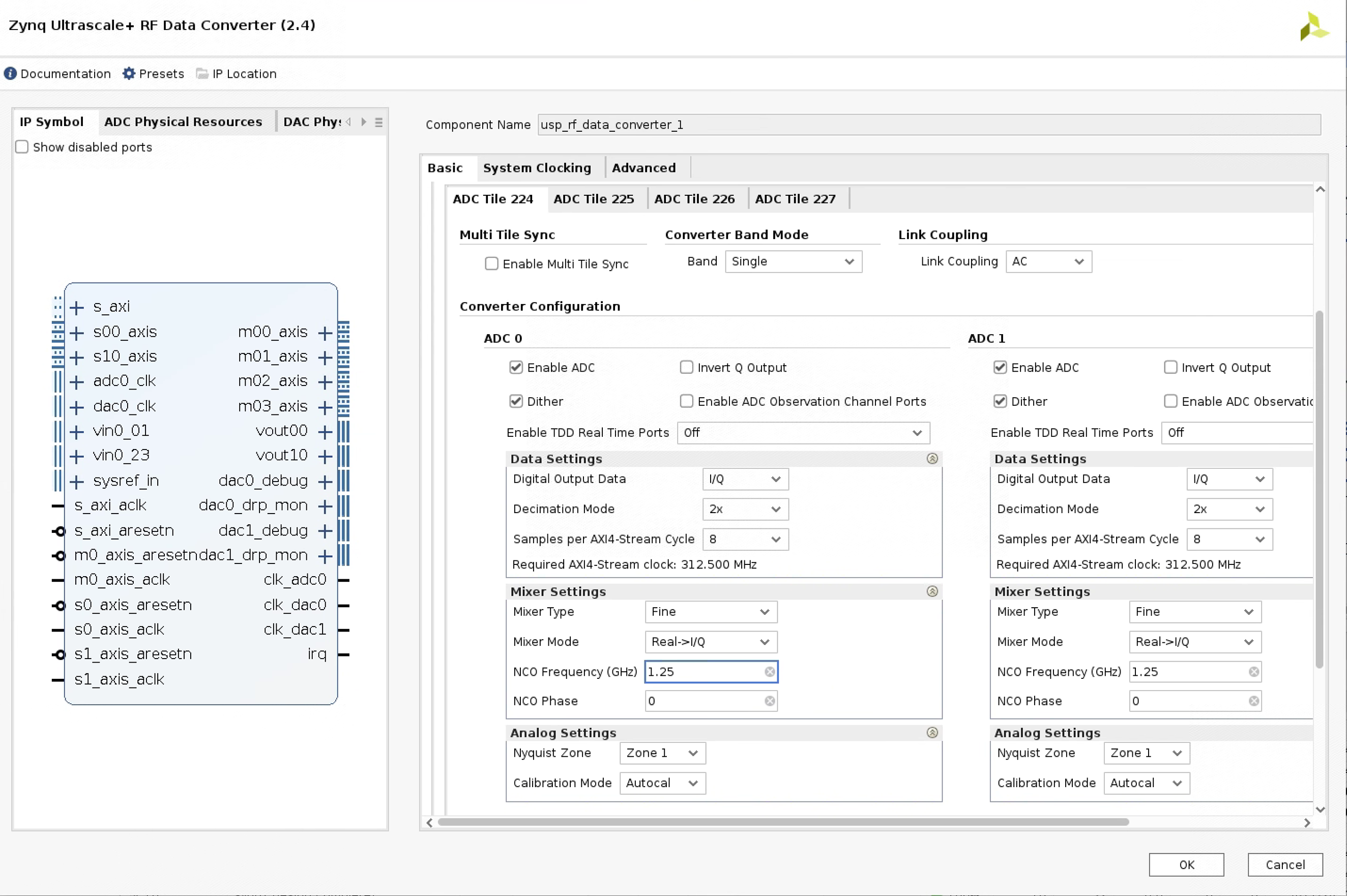Open the IP Location folder icon

[x=202, y=74]
